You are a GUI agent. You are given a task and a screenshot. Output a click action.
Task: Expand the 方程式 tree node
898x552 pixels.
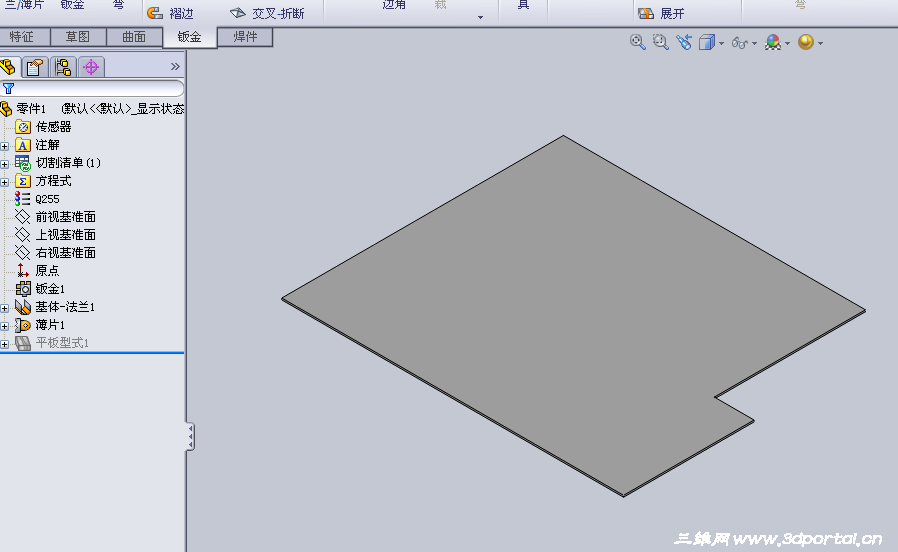(x=5, y=182)
